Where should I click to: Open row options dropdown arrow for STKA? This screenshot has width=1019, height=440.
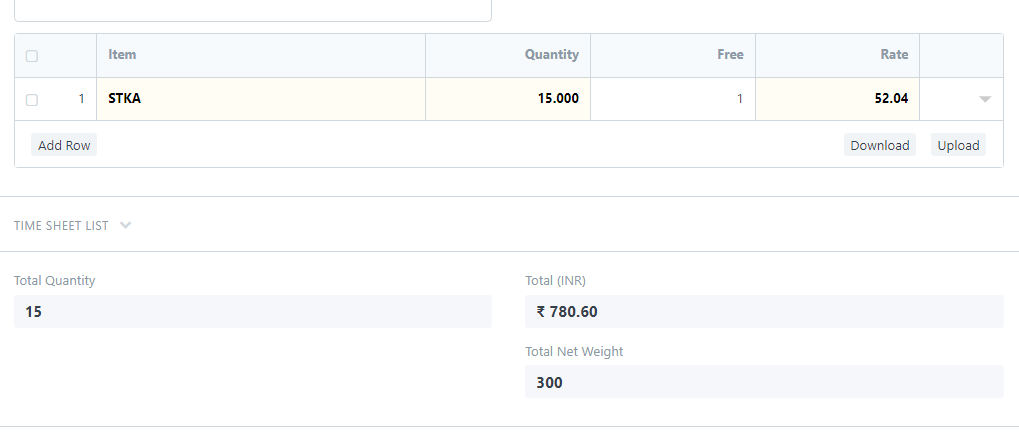[x=985, y=99]
